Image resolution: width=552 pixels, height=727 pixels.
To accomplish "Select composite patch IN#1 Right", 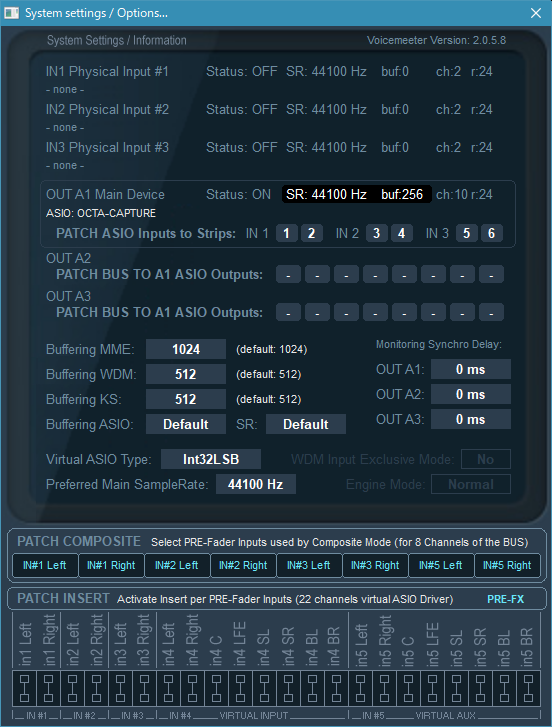I will point(111,565).
